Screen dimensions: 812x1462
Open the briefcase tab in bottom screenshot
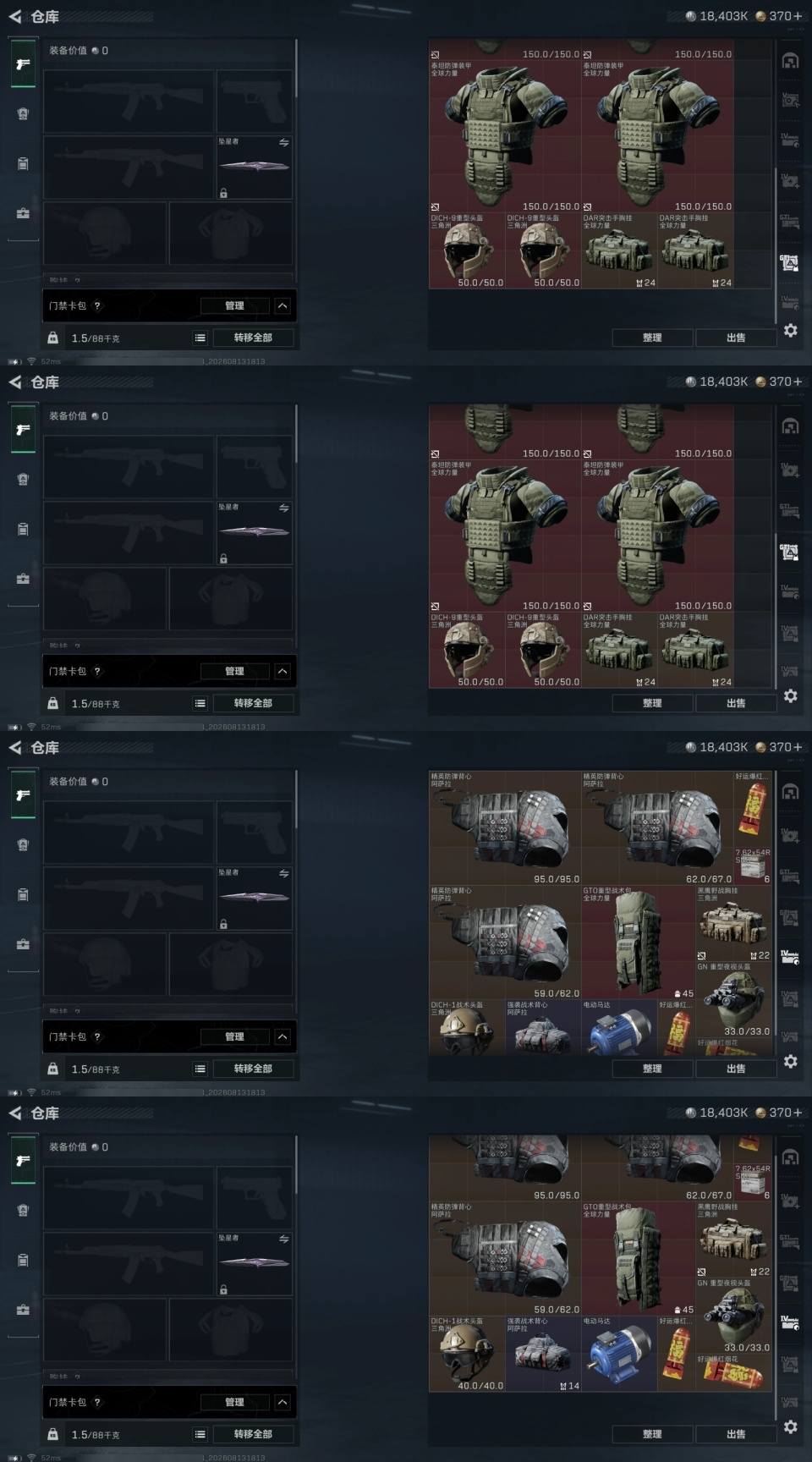pyautogui.click(x=23, y=1310)
